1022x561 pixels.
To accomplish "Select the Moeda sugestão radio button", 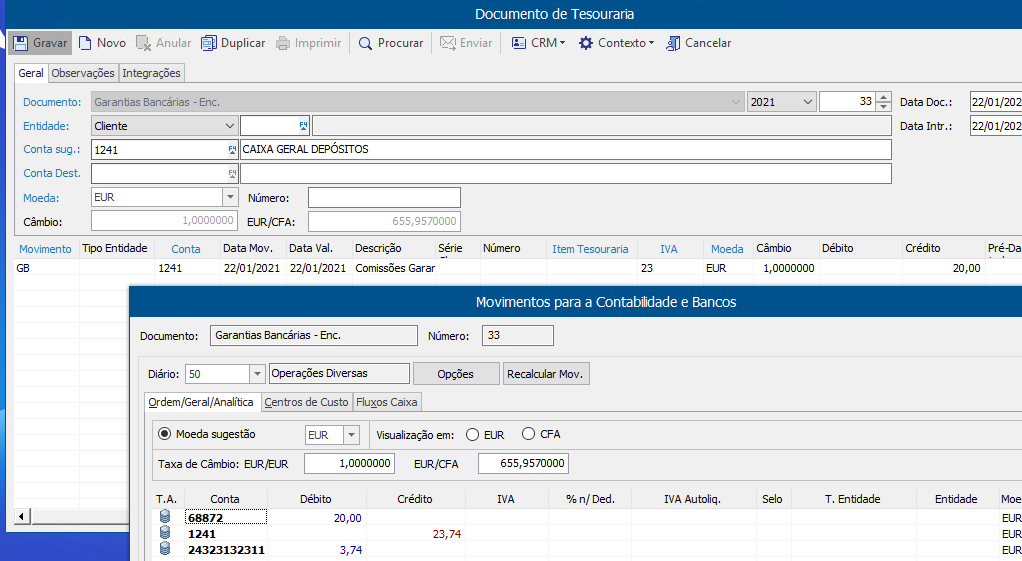I will (x=164, y=435).
